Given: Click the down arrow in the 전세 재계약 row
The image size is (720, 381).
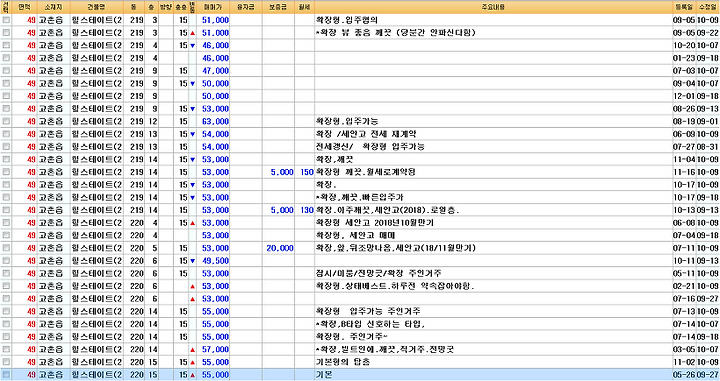Looking at the screenshot, I should pos(192,134).
